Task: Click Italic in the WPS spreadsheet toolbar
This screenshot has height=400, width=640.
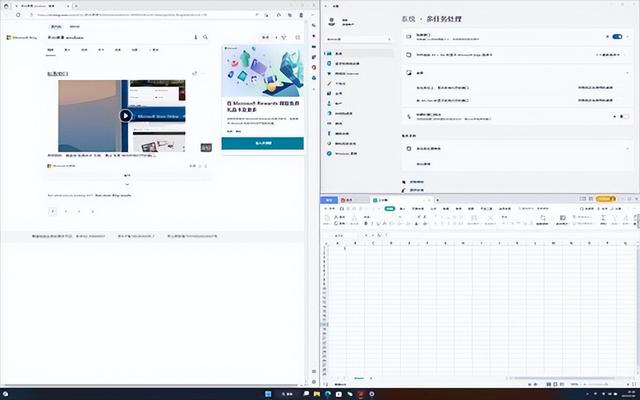Action: [372, 223]
